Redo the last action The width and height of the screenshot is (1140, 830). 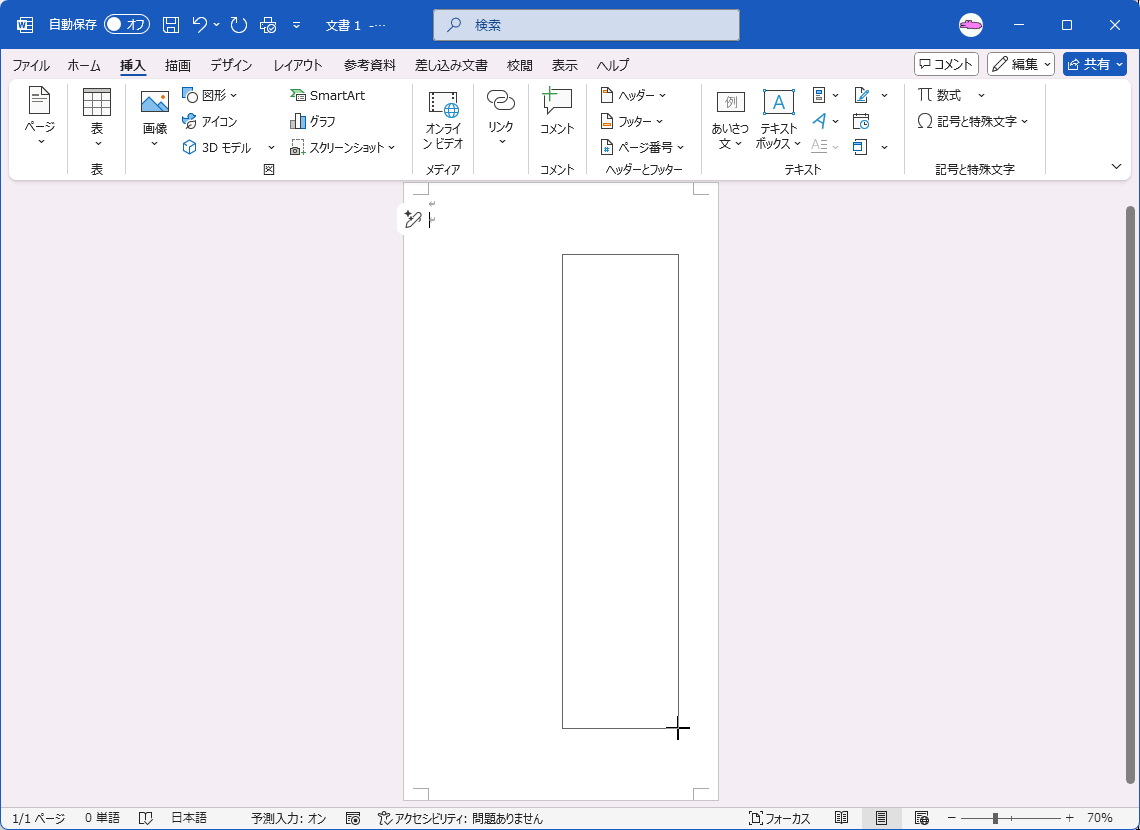point(238,25)
